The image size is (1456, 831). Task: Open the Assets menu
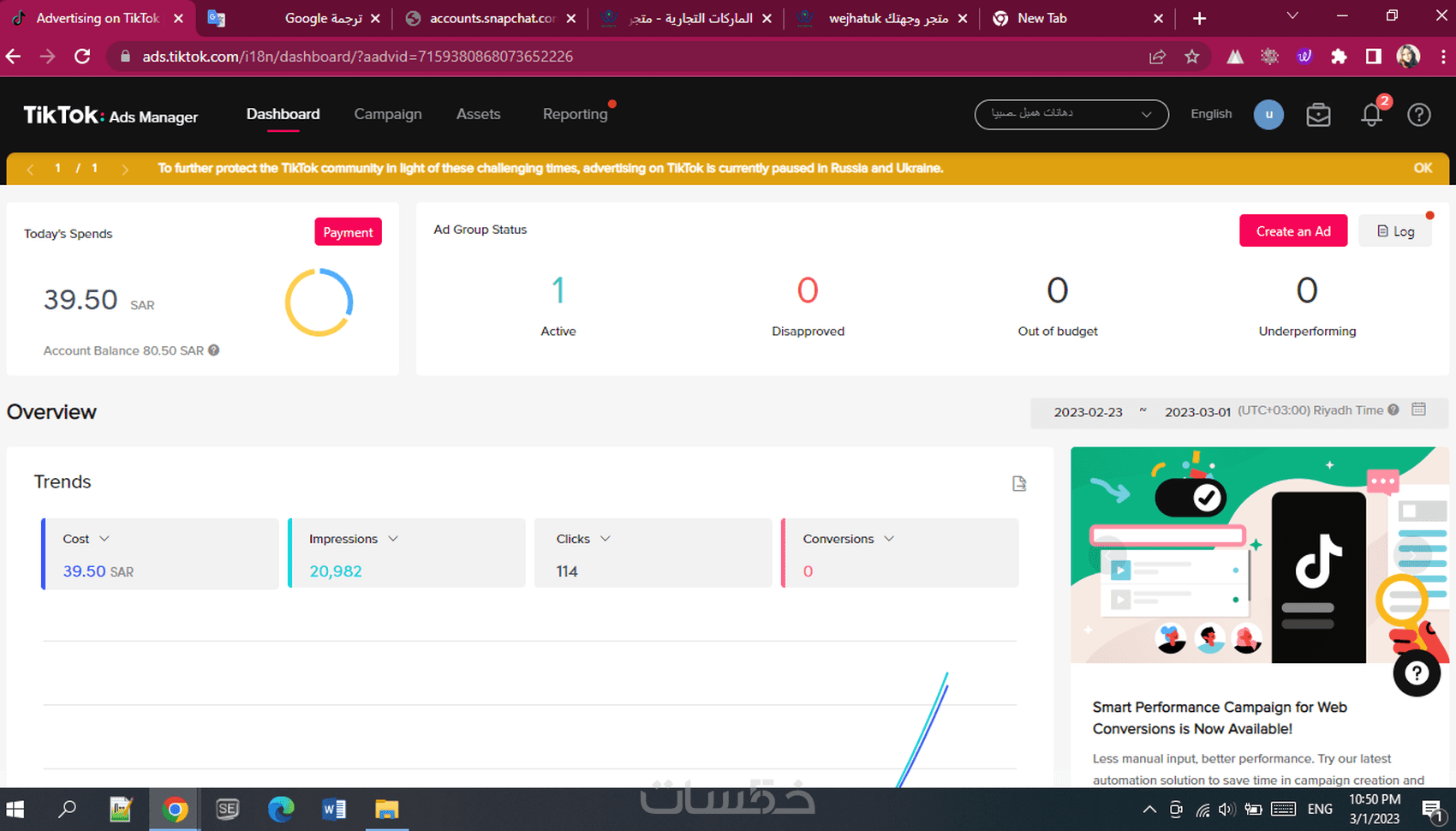[x=478, y=114]
